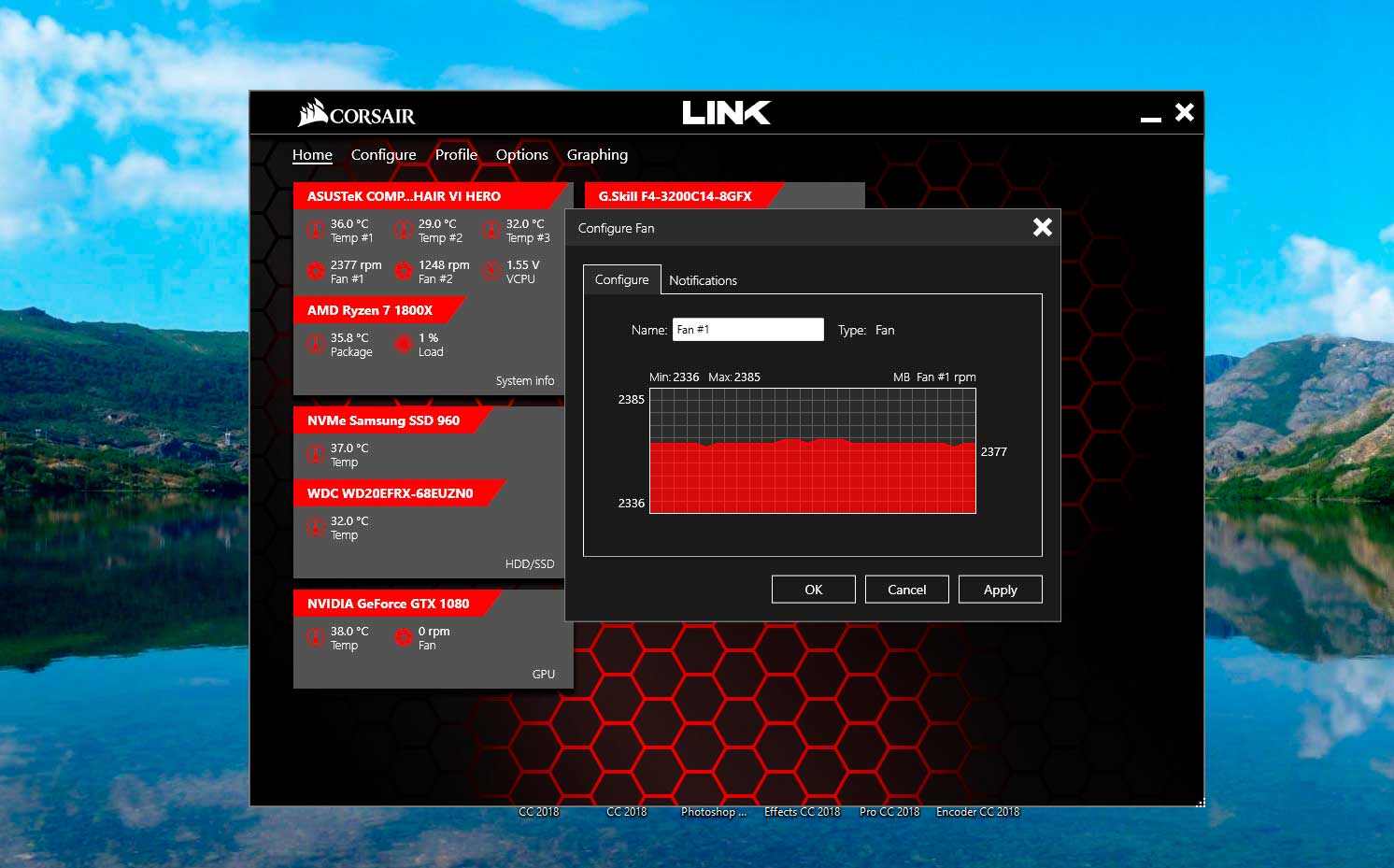Open the Options menu
1394x868 pixels.
522,155
